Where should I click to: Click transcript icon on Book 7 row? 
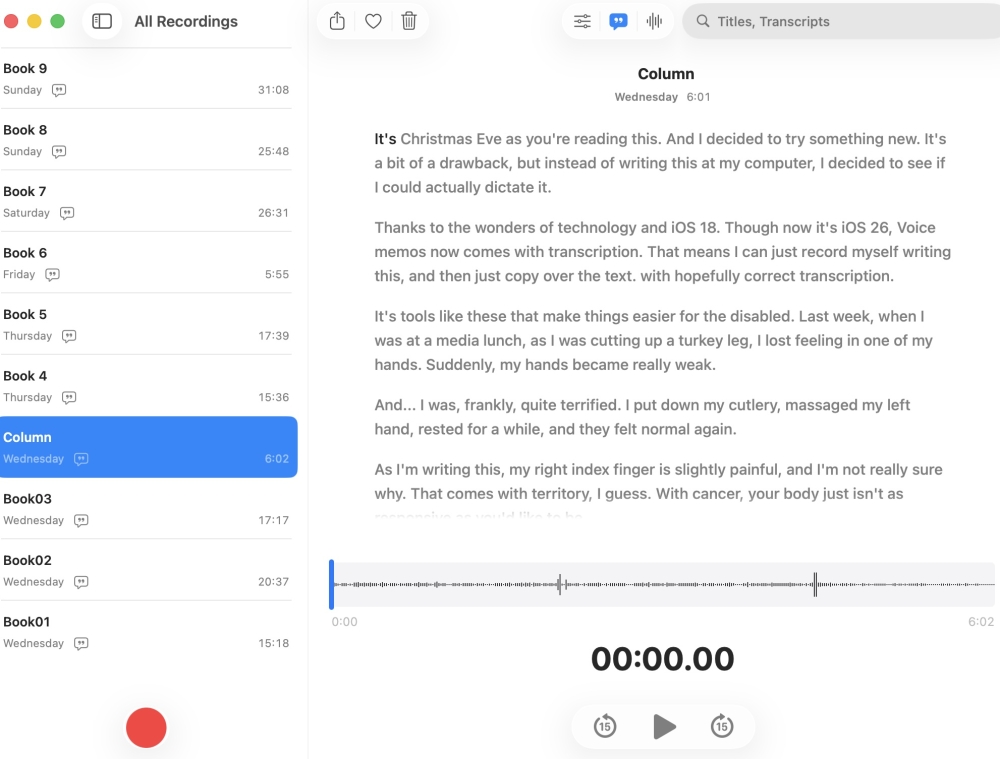(67, 213)
